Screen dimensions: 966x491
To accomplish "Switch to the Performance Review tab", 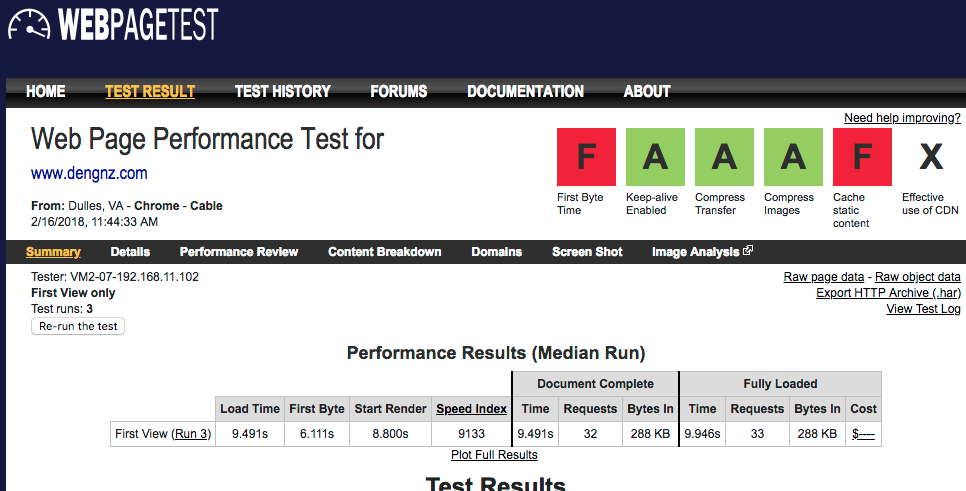I will click(x=239, y=252).
